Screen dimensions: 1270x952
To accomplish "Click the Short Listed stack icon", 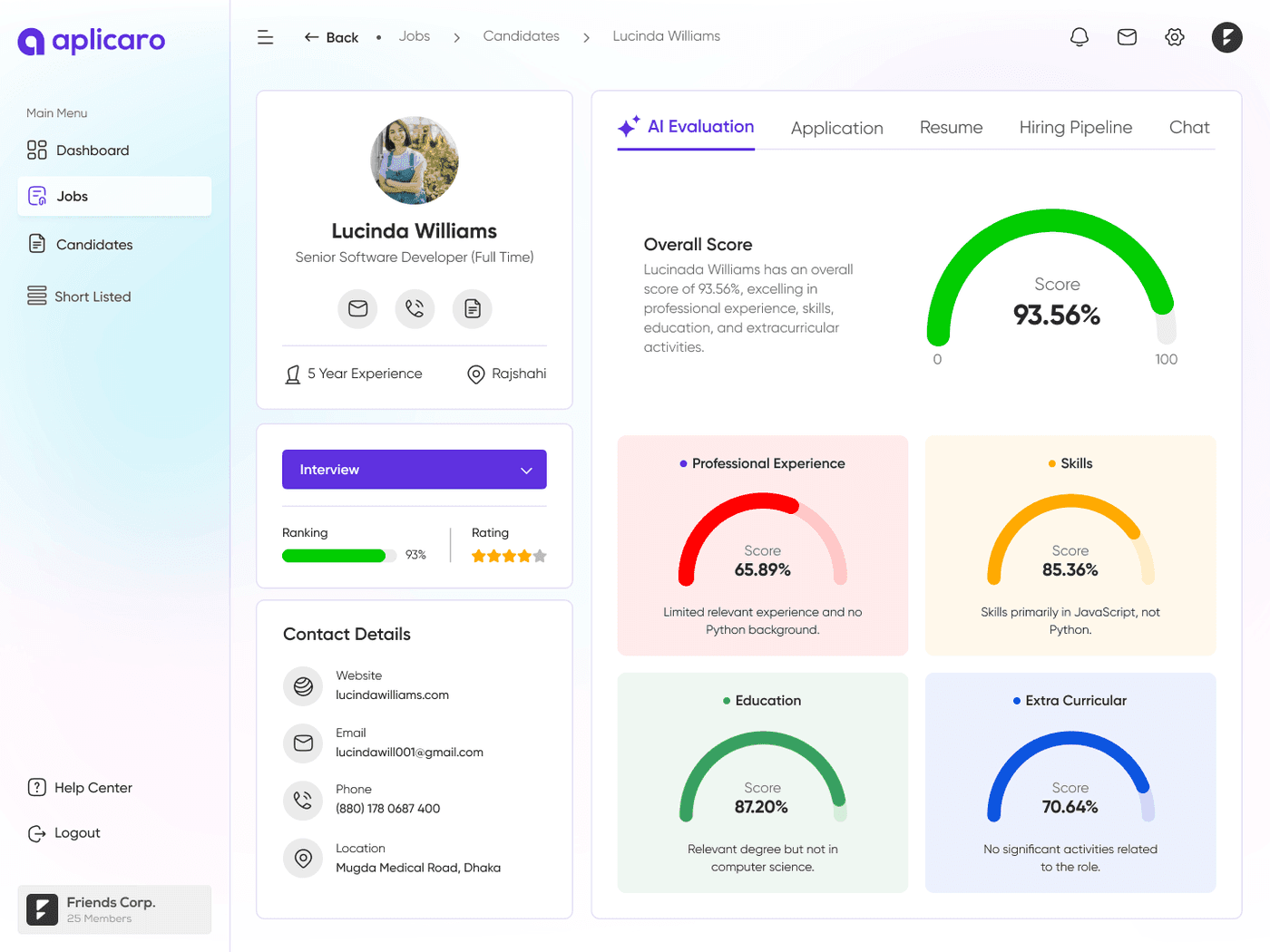I will pyautogui.click(x=37, y=296).
